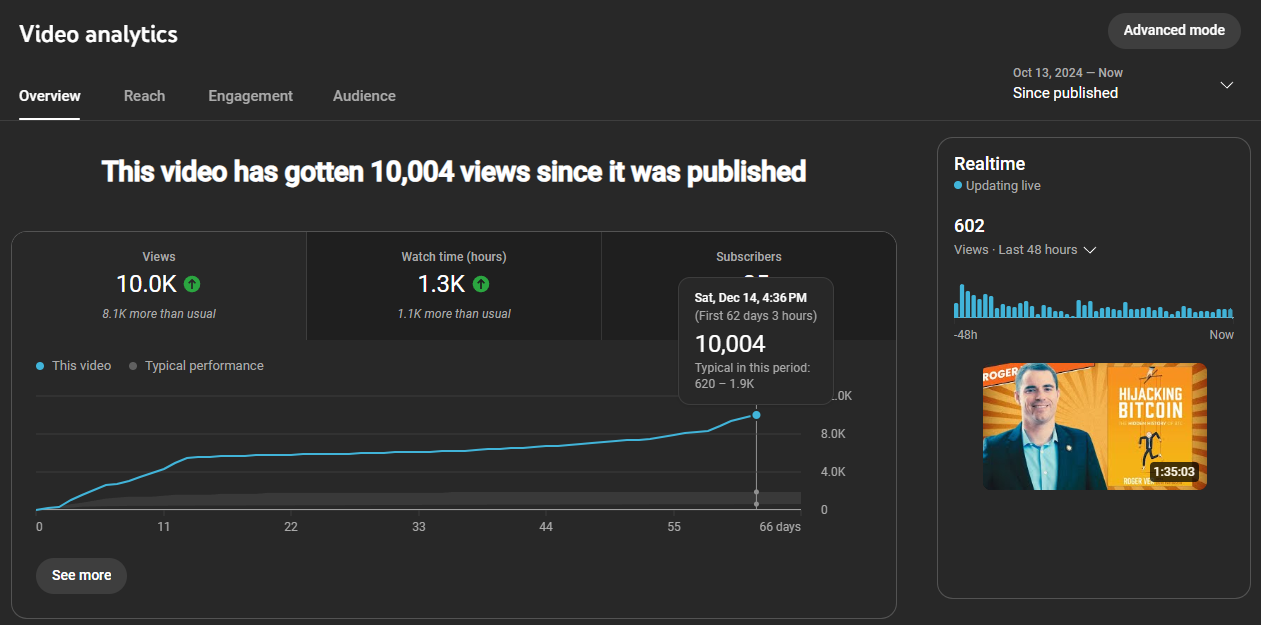
Task: Open the Audience tab
Action: 364,96
